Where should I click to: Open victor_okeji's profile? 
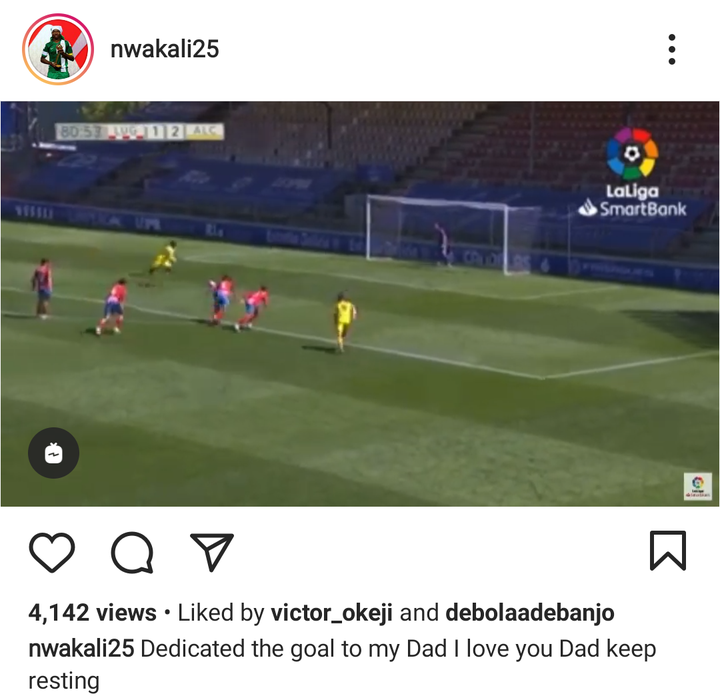(332, 613)
